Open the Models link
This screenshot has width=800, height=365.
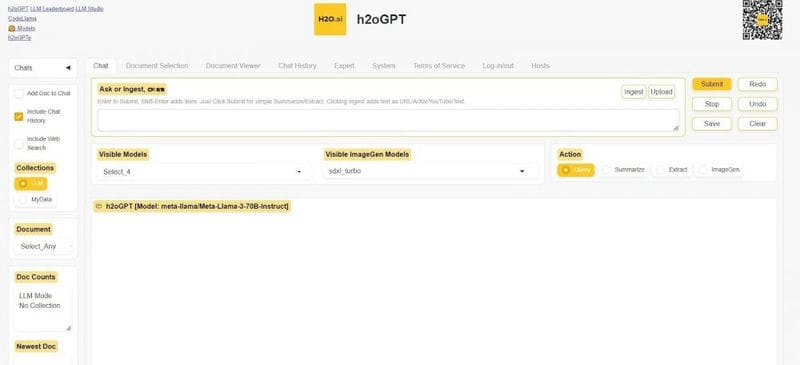point(26,29)
